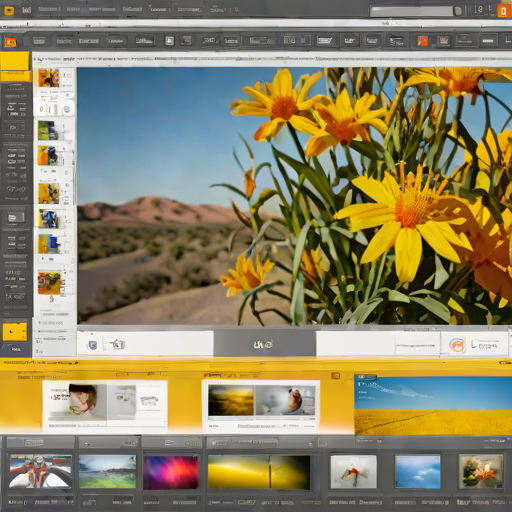This screenshot has height=512, width=512.
Task: Click the dark gray center button below the photo
Action: coord(264,344)
